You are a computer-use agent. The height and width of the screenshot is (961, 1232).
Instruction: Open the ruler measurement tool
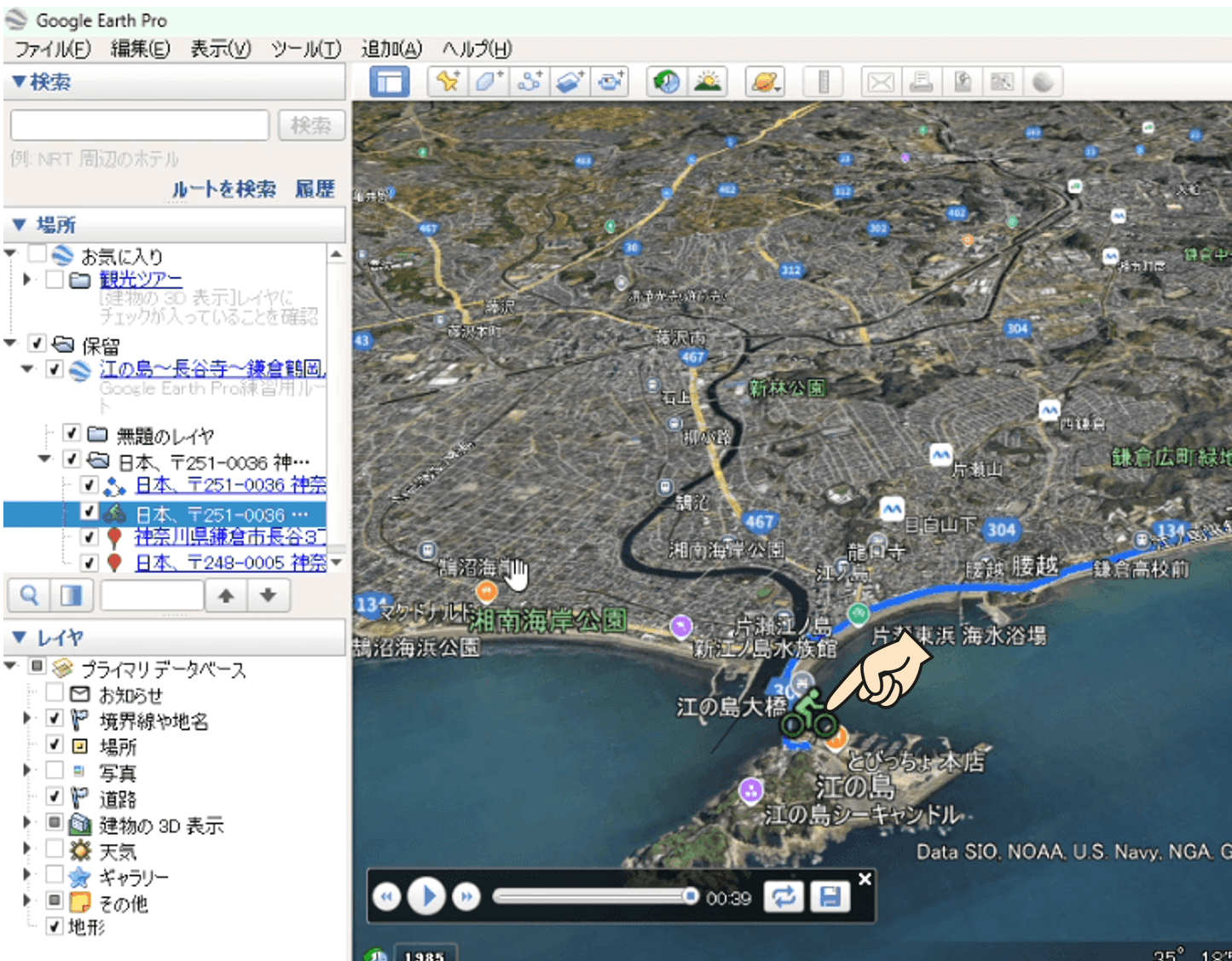point(824,82)
